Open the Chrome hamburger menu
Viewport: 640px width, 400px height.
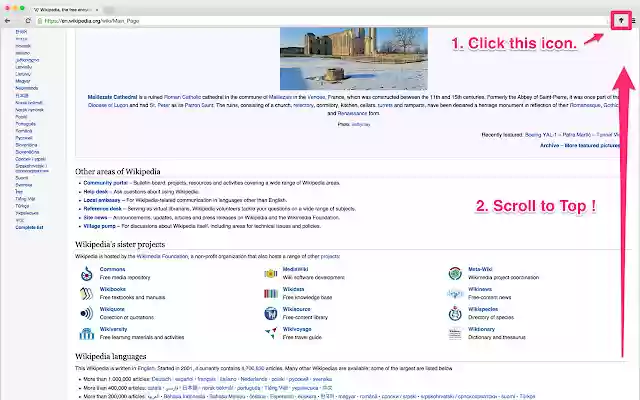[634, 20]
